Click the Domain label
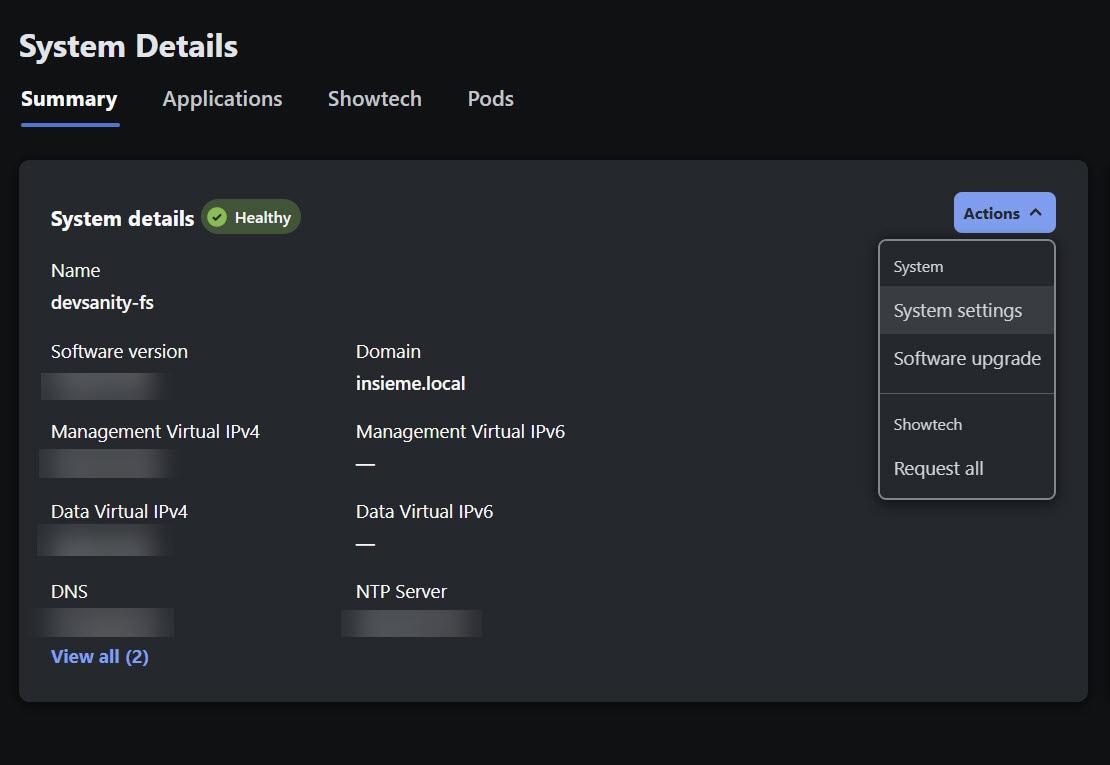Viewport: 1110px width, 765px height. pos(389,352)
